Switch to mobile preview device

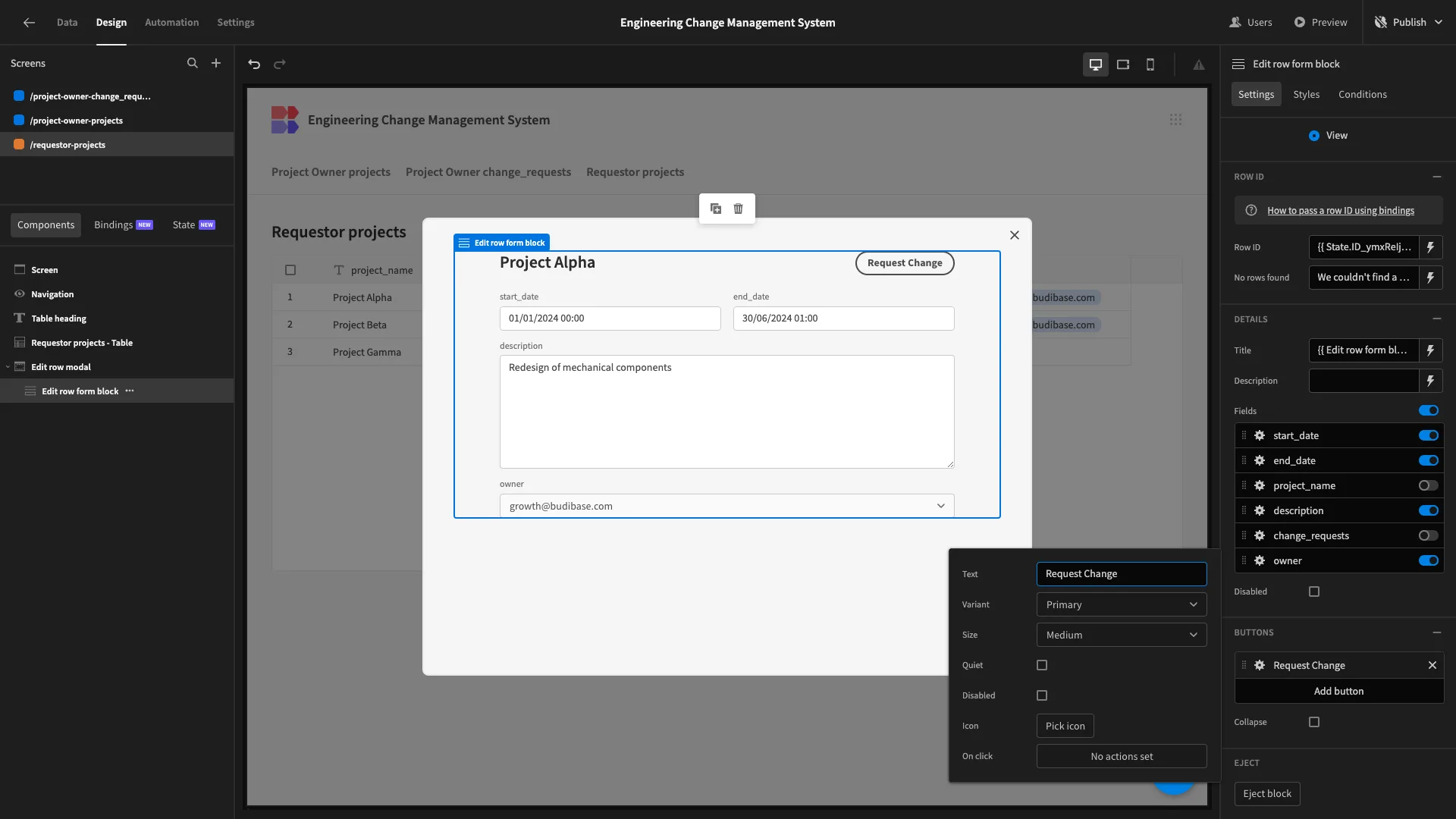pos(1150,64)
